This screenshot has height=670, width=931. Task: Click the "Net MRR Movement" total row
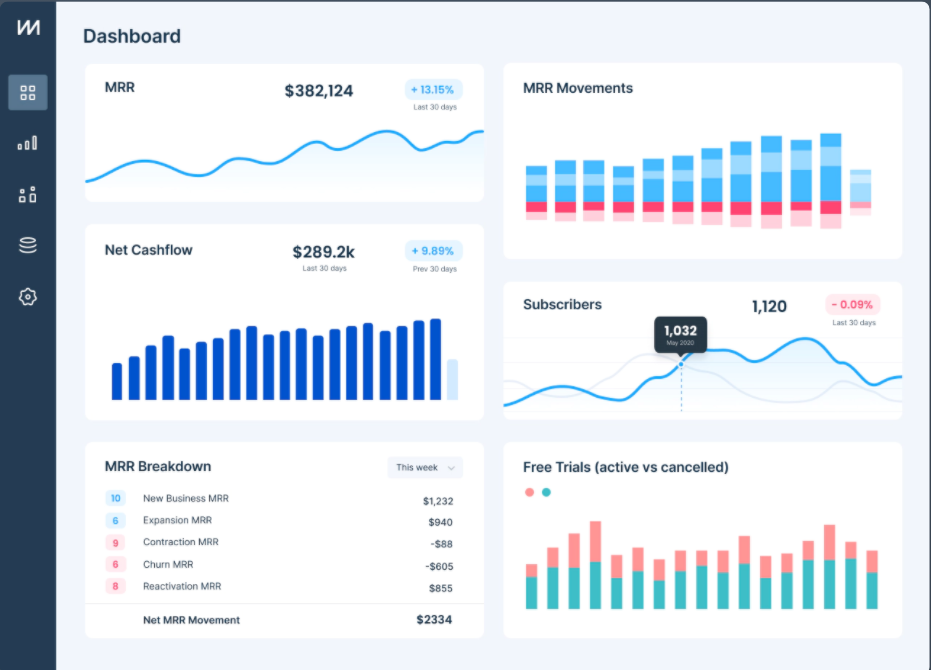click(191, 619)
